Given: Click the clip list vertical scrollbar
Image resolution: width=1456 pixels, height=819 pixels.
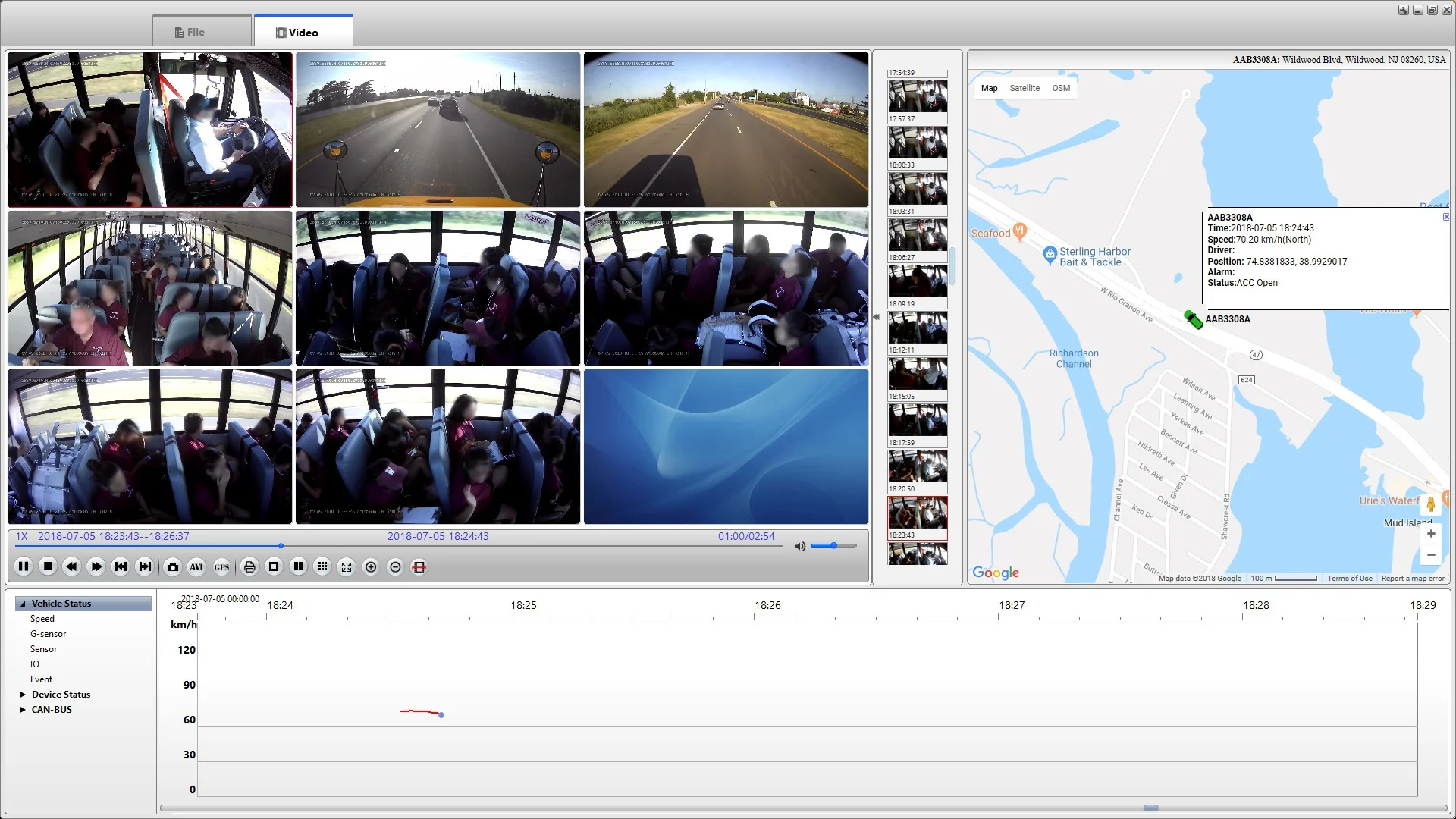Looking at the screenshot, I should pos(952,267).
